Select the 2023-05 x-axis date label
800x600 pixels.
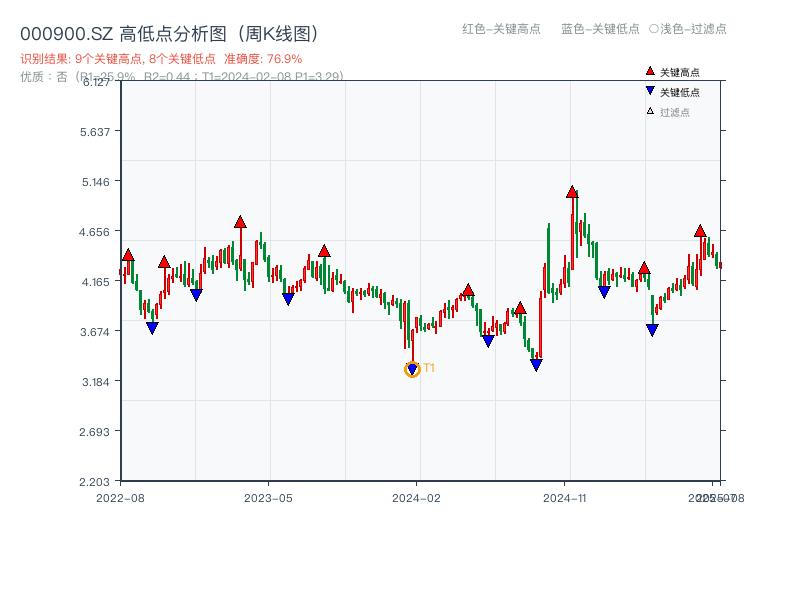click(x=268, y=497)
